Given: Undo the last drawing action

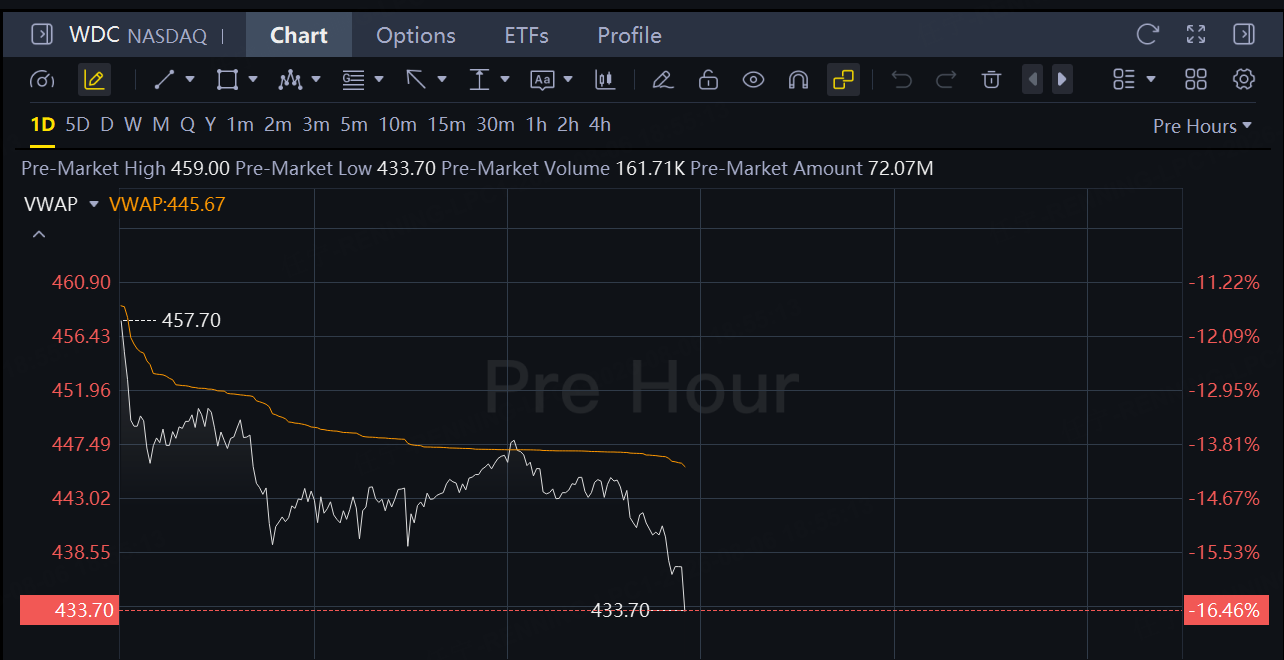Looking at the screenshot, I should tap(902, 79).
